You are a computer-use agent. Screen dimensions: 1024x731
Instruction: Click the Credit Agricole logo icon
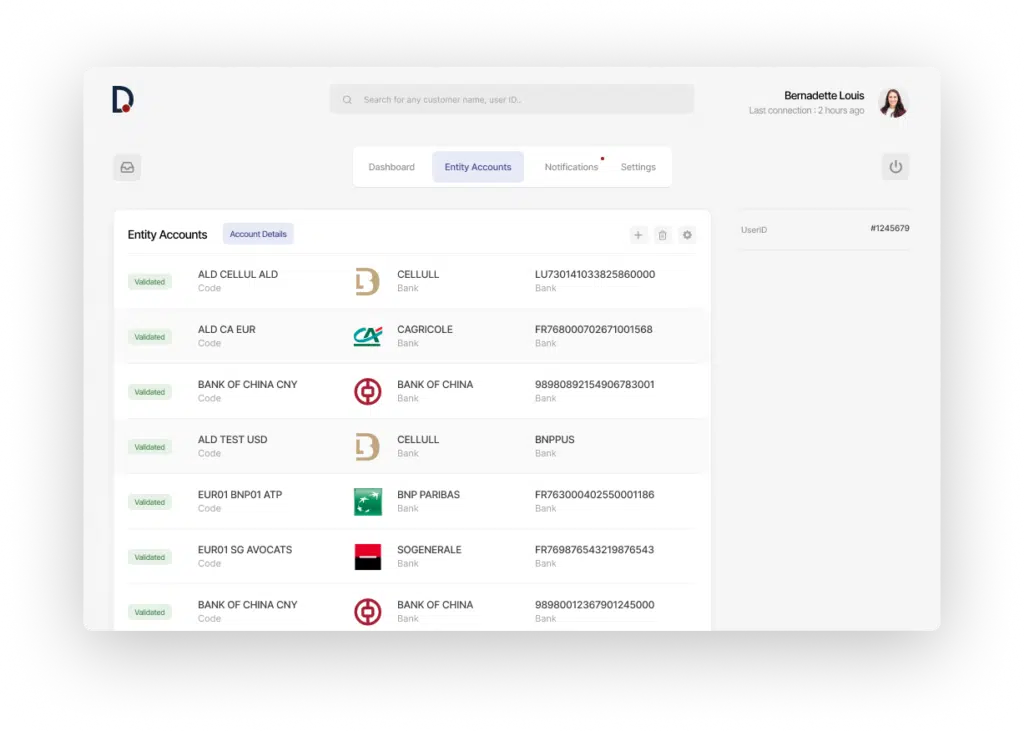tap(367, 336)
